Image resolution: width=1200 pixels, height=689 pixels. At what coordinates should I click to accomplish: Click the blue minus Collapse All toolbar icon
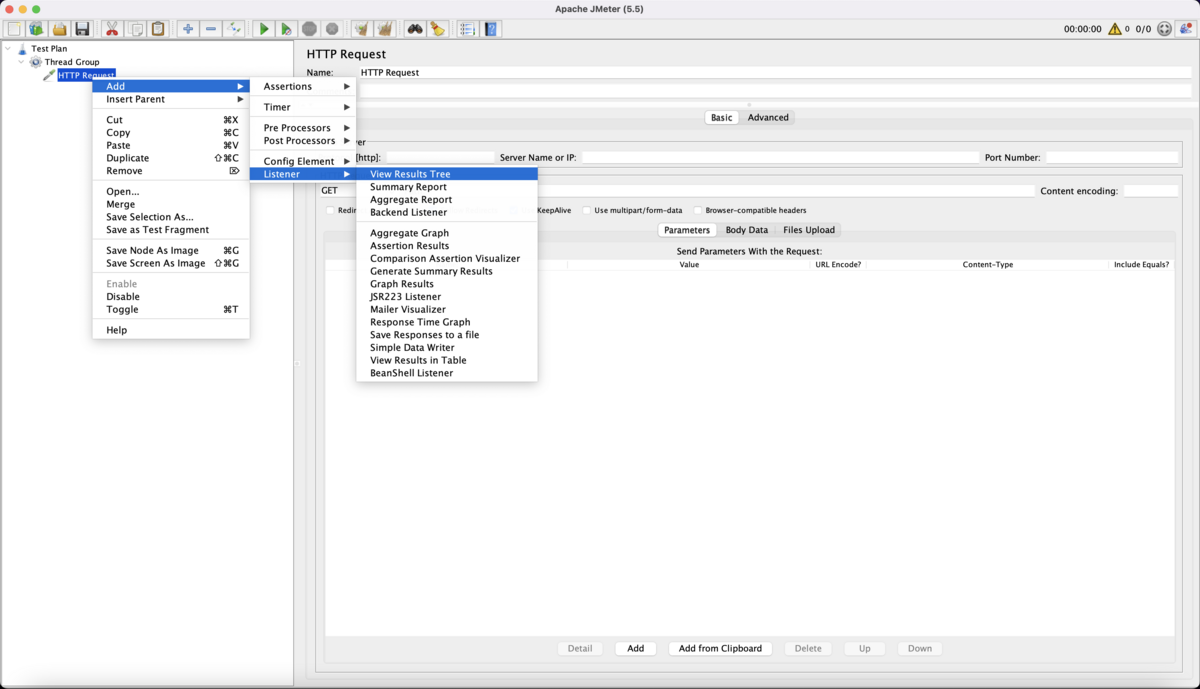(211, 29)
